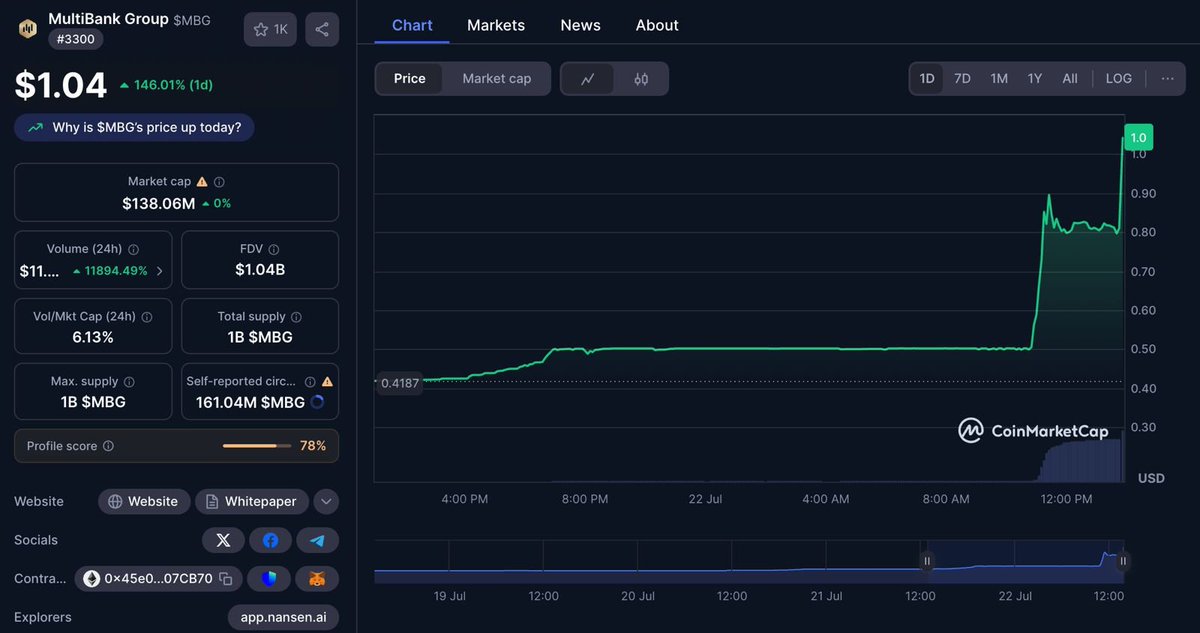Screen dimensions: 1200x633
Task: Toggle LOG scale on chart
Action: [x=1119, y=78]
